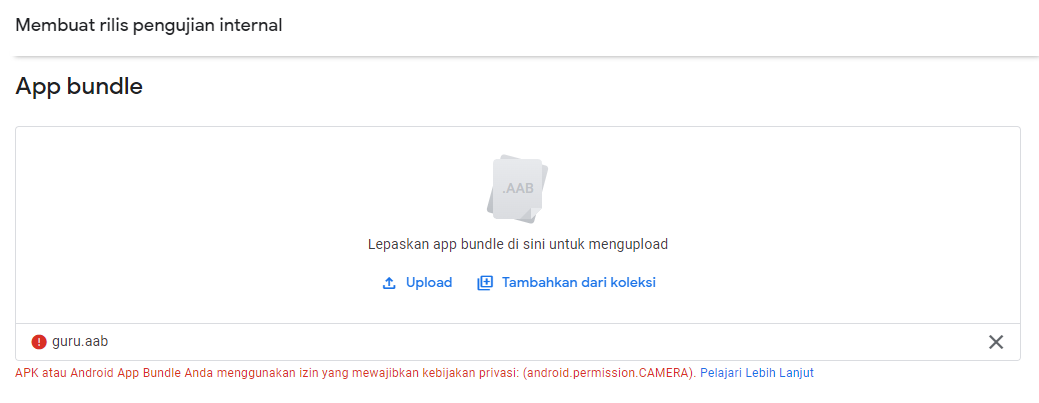Click the text 'Lepaskan app bundle di sini untuk mengupload'

point(518,245)
